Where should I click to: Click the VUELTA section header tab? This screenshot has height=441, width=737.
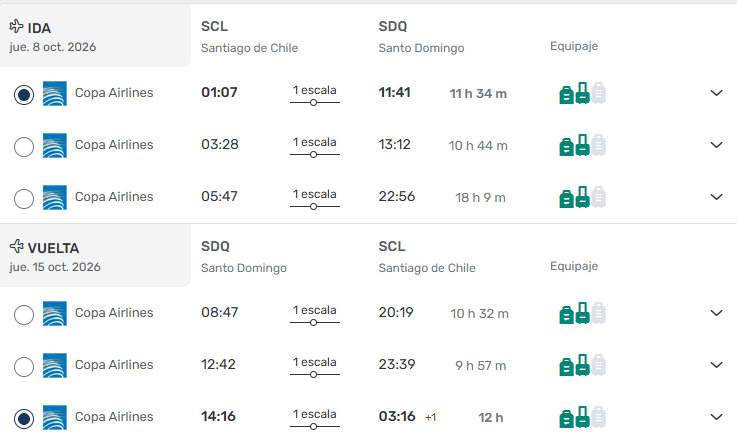(95, 256)
